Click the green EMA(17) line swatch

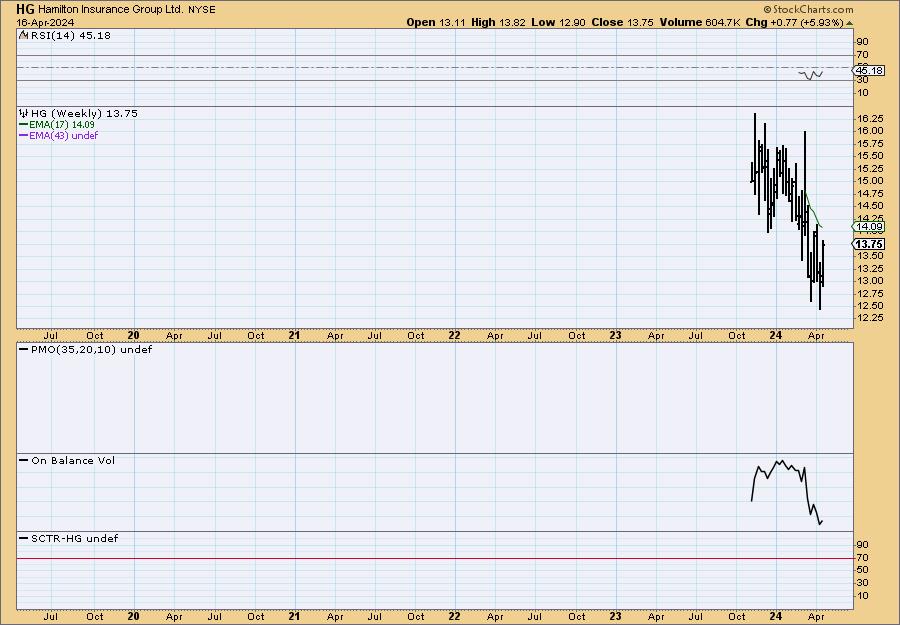[x=24, y=125]
